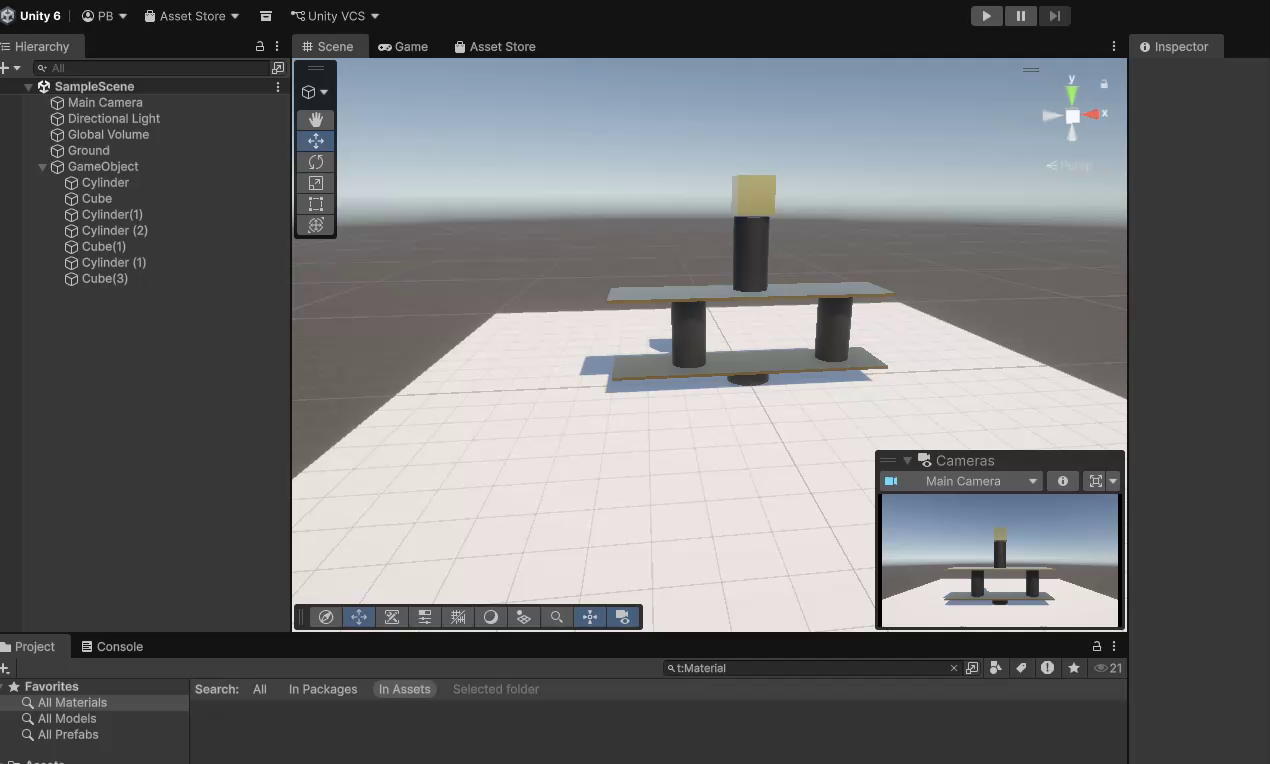The width and height of the screenshot is (1270, 764).
Task: Click the Play button
Action: coord(986,16)
